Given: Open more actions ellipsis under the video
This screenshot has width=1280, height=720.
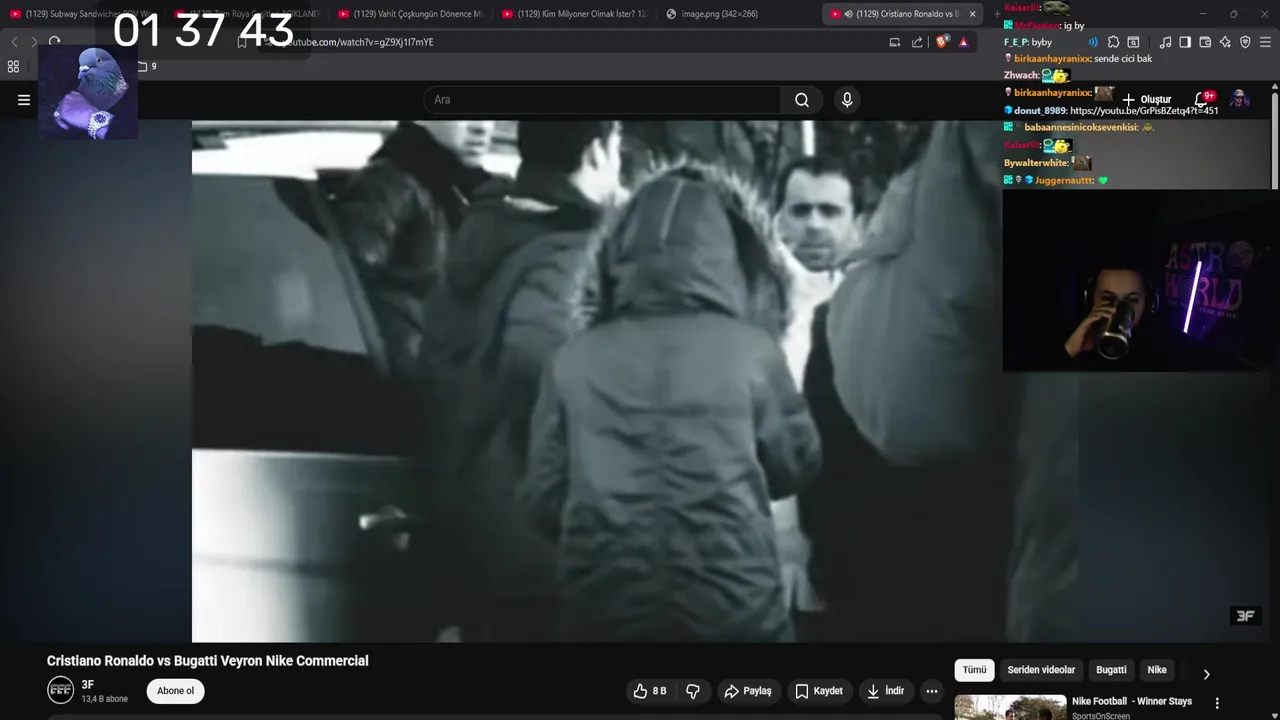Looking at the screenshot, I should (931, 691).
